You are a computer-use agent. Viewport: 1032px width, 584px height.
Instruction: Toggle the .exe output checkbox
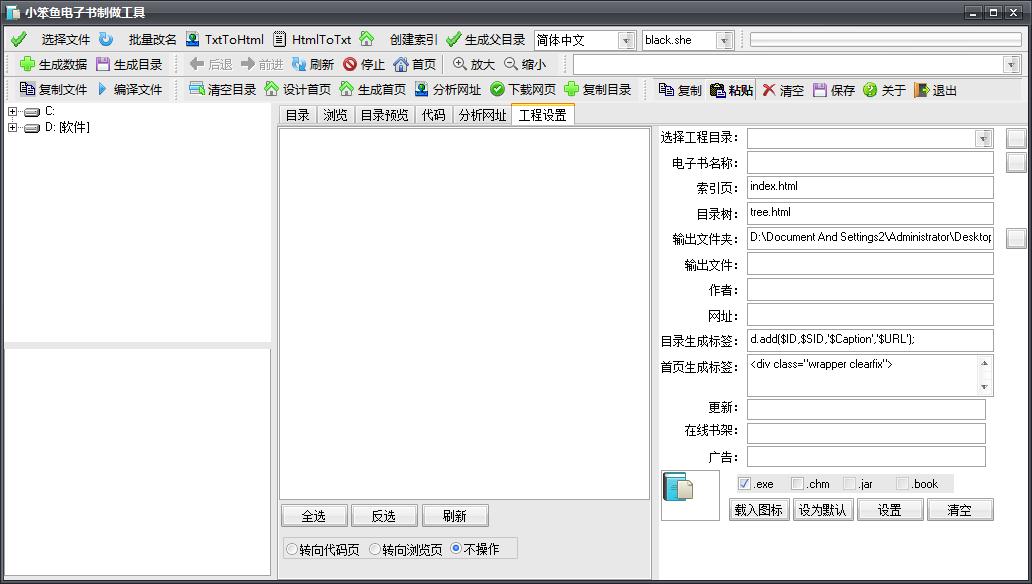[744, 484]
